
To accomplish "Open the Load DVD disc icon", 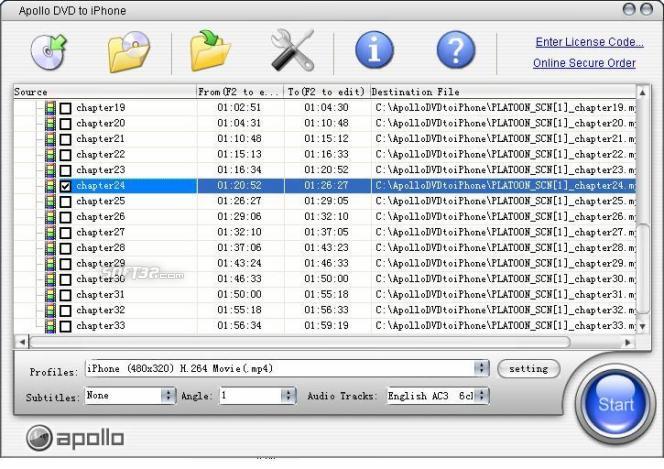I will [x=49, y=52].
